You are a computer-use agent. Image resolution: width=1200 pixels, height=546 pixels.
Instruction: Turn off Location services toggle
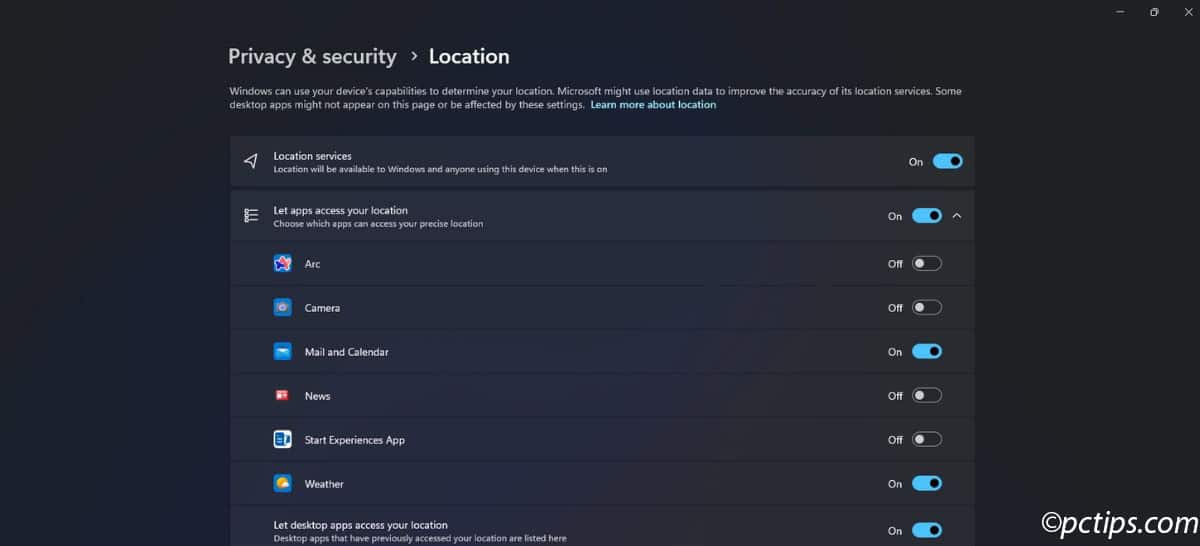(947, 161)
